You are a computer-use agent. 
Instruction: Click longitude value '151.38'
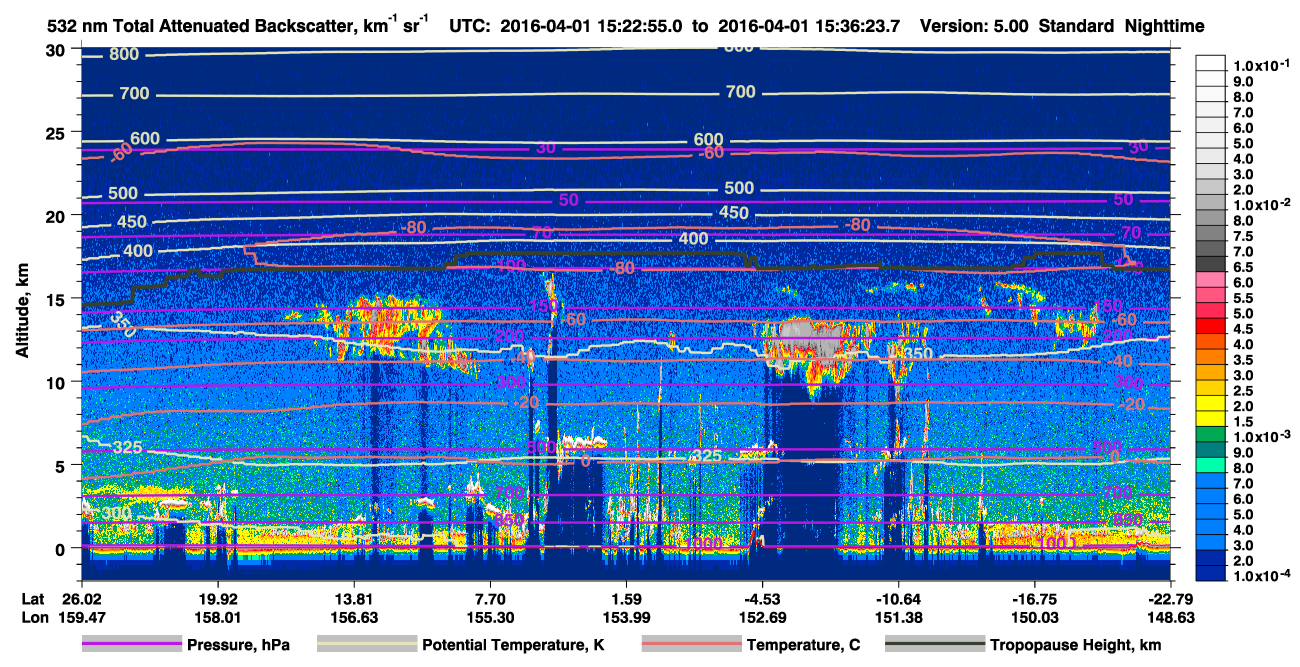pyautogui.click(x=899, y=618)
